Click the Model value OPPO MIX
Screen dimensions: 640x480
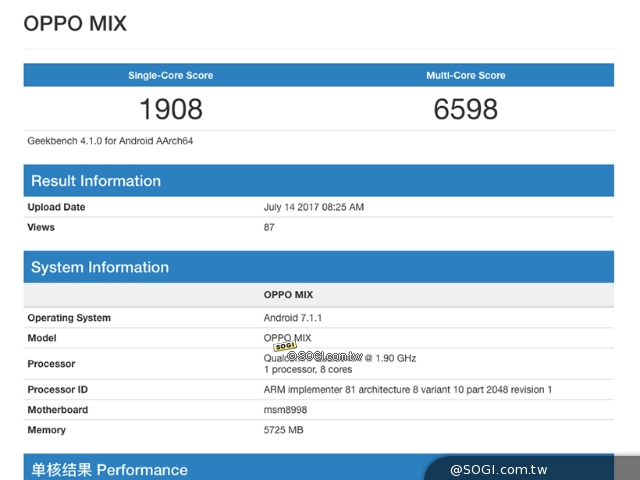[x=287, y=338]
